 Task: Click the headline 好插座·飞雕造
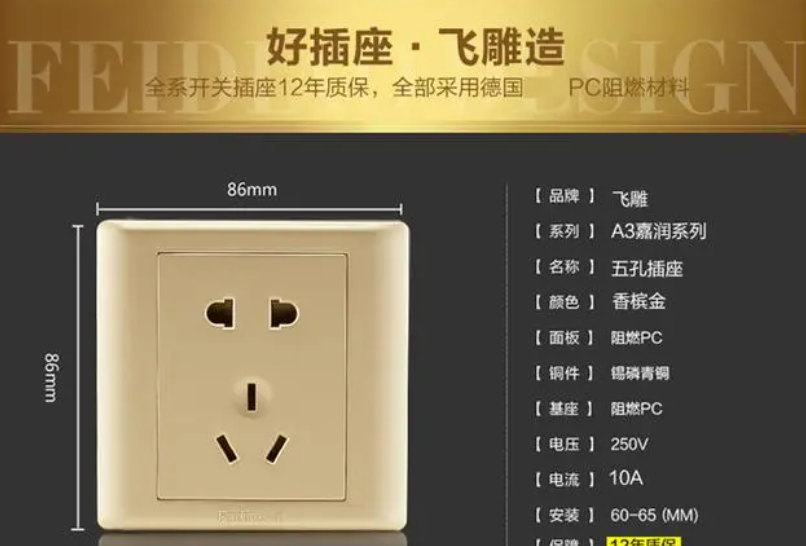coord(416,47)
